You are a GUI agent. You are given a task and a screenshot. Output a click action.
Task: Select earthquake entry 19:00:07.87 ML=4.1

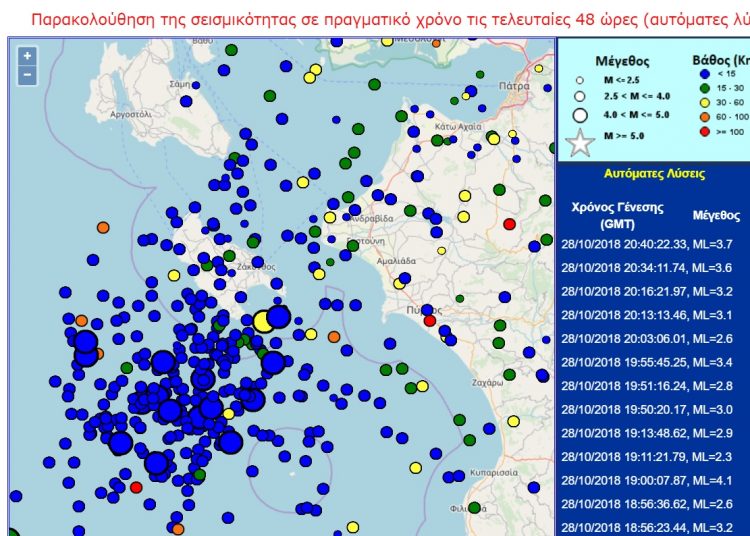click(647, 480)
